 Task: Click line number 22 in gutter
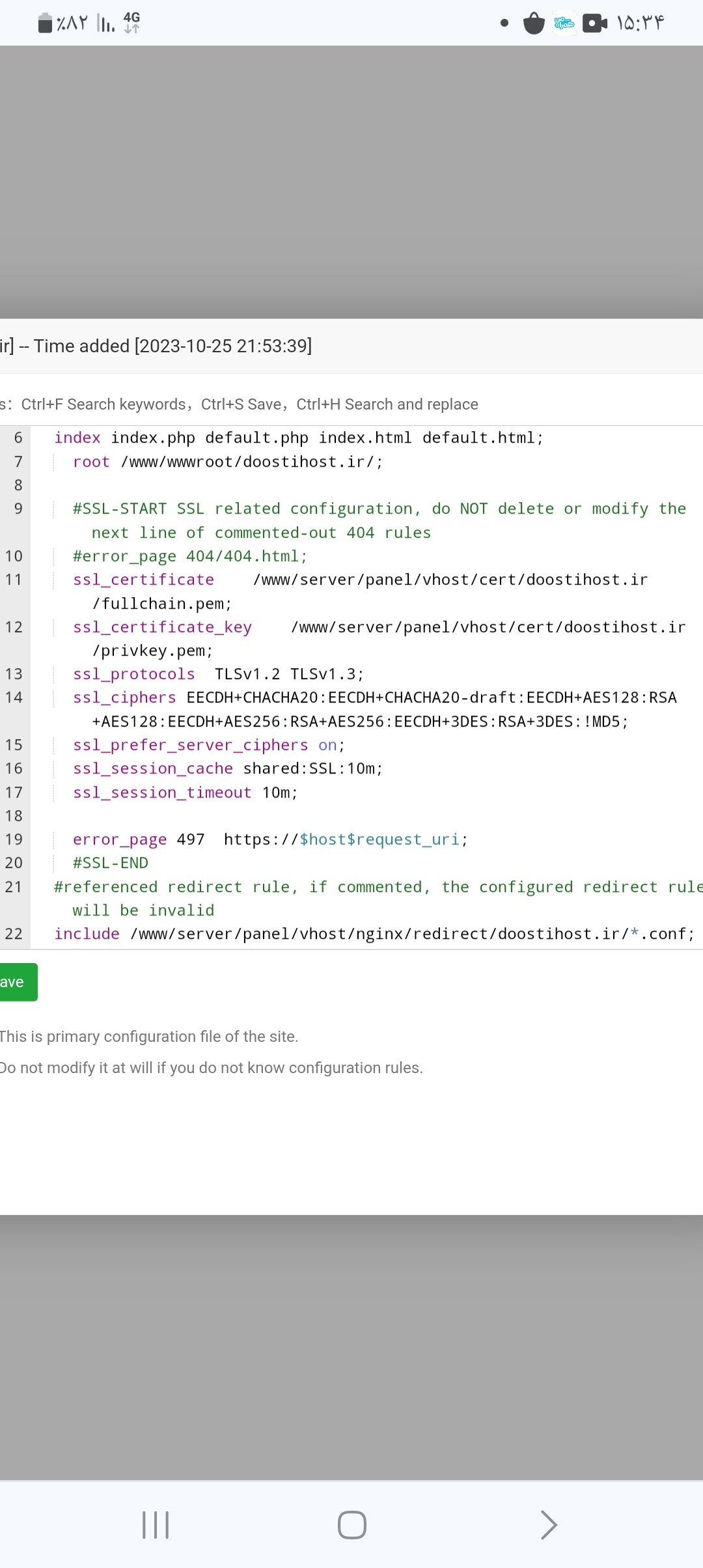pos(14,934)
